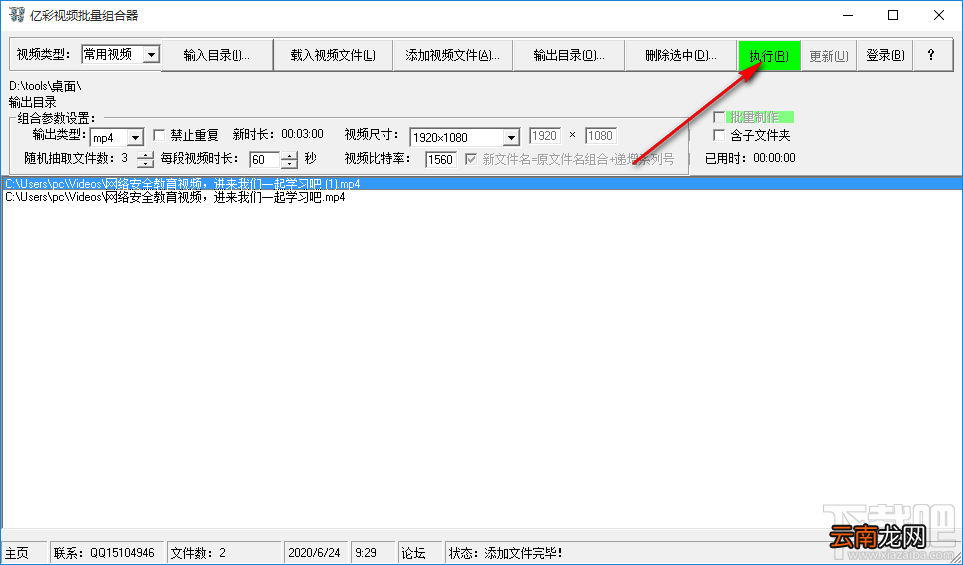Click the 每段视频时长 field showing 60

tap(265, 160)
